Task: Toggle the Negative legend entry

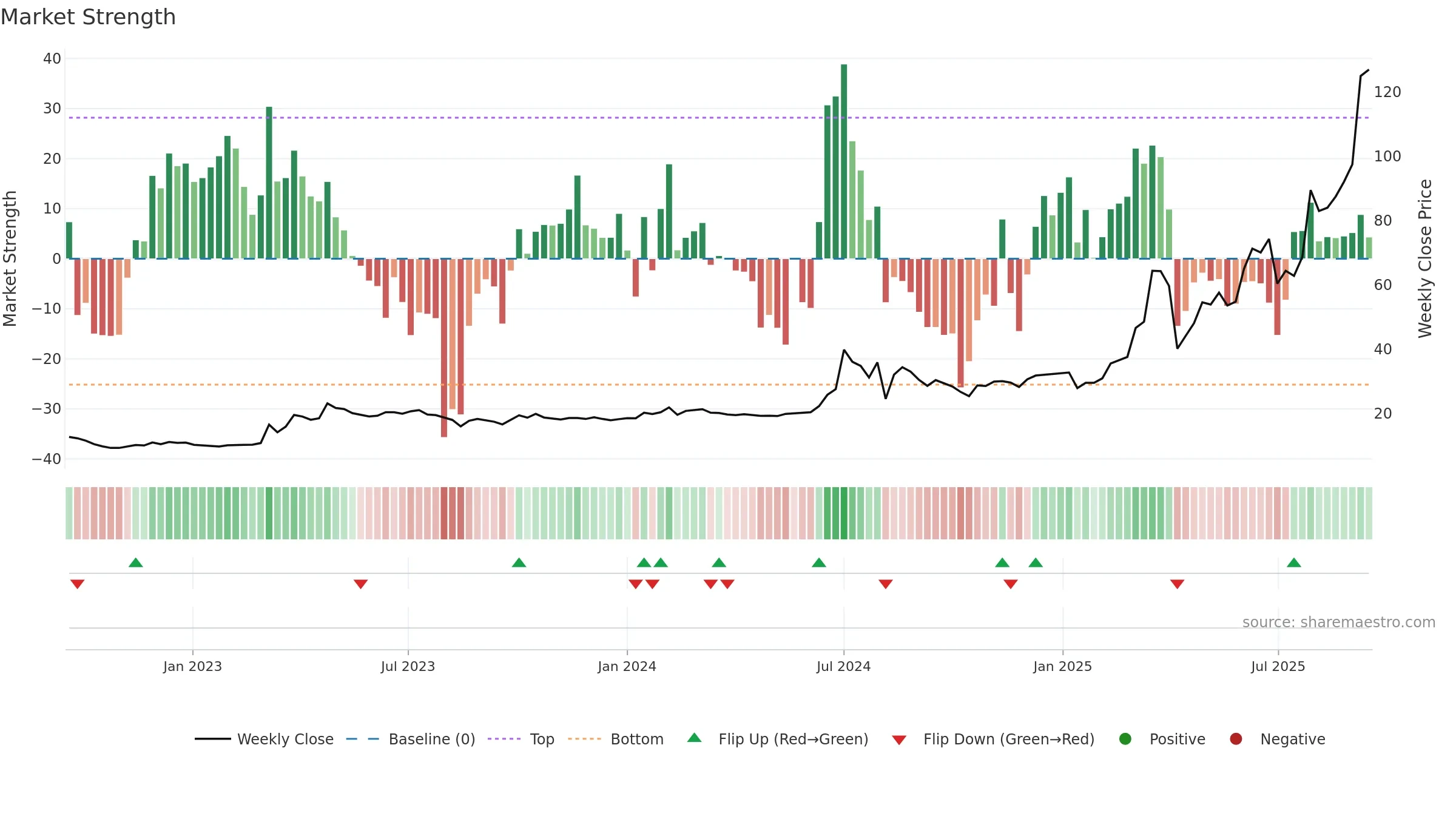Action: click(x=1277, y=739)
